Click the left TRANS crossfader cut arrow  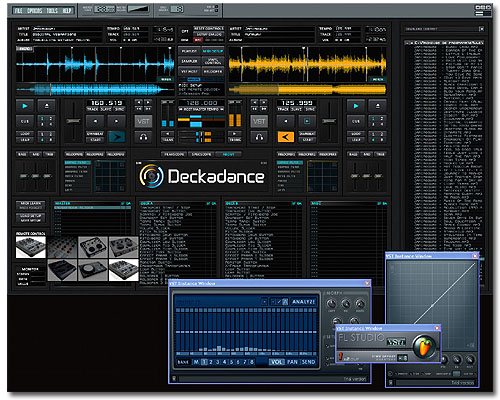point(168,133)
